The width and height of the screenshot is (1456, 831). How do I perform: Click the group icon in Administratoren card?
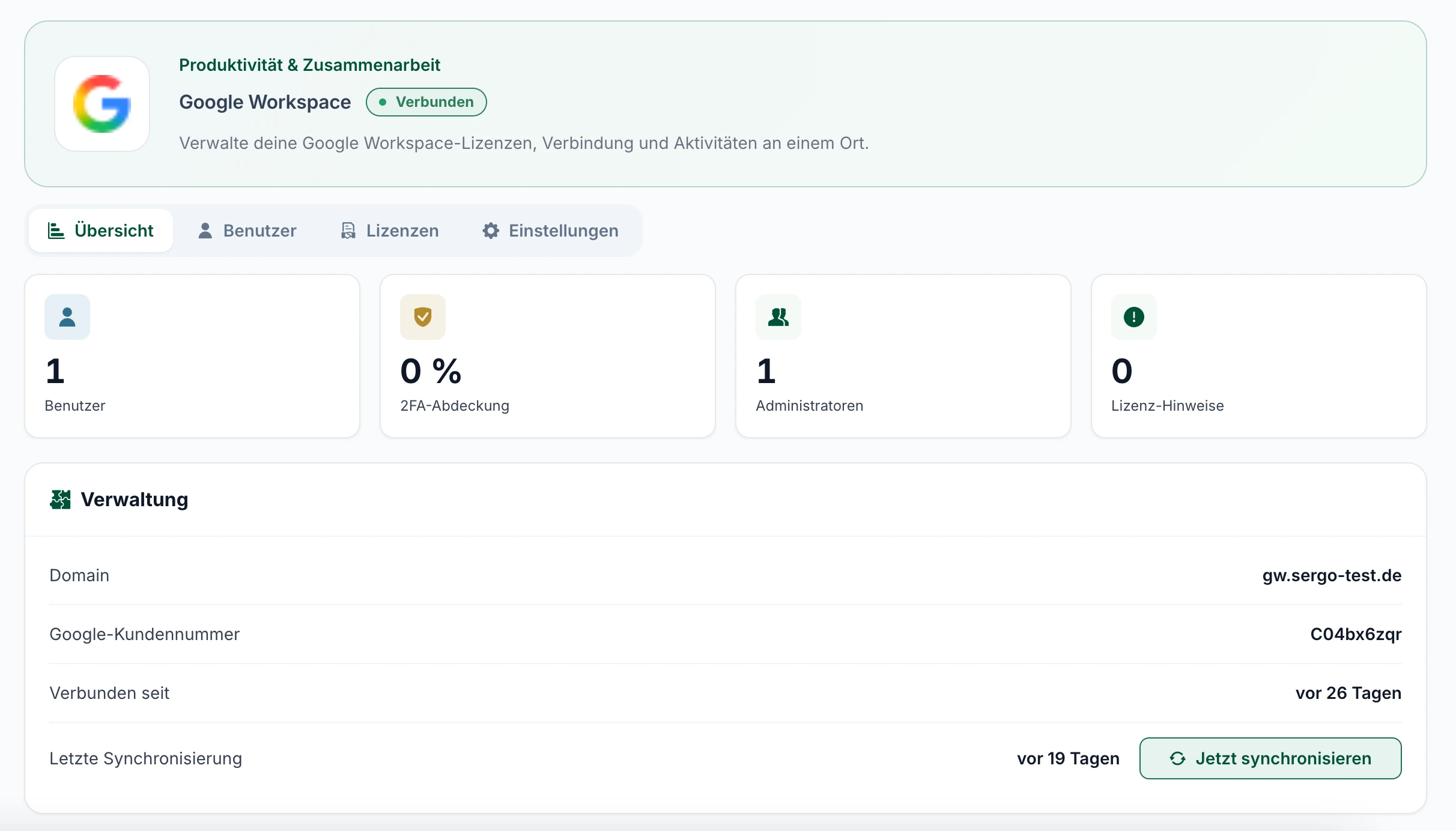pos(778,317)
